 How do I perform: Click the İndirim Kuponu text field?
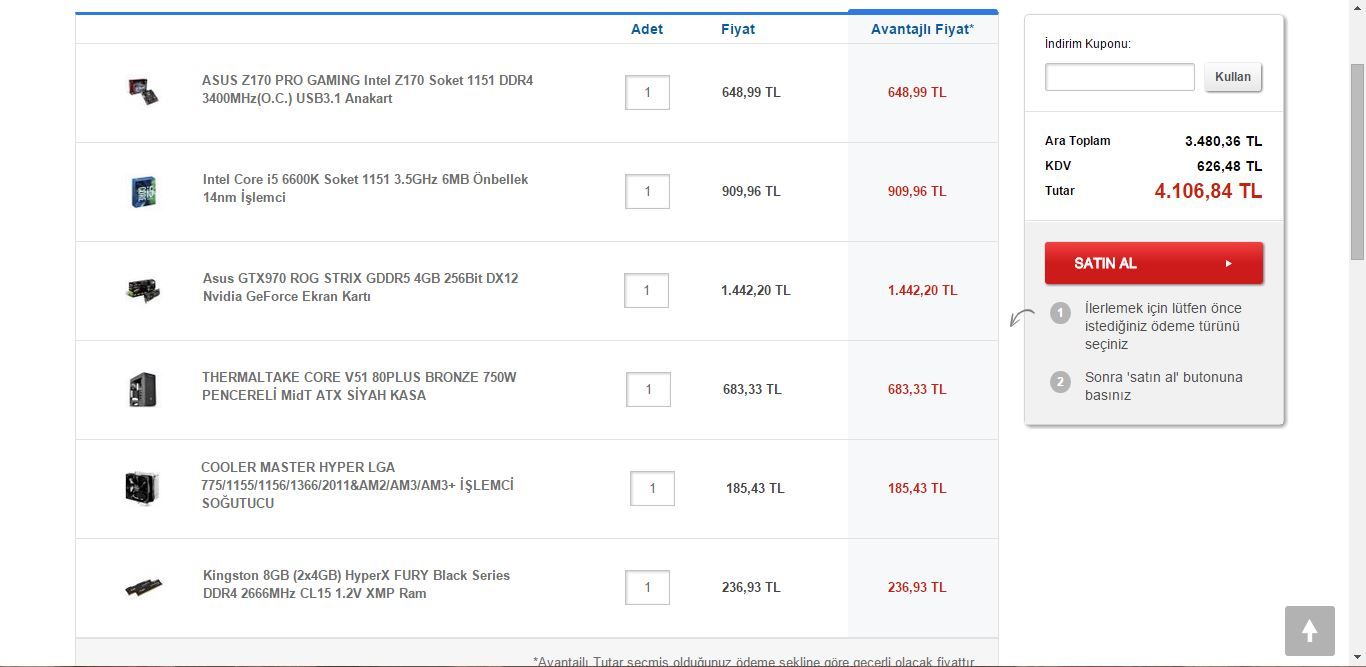click(x=1119, y=77)
